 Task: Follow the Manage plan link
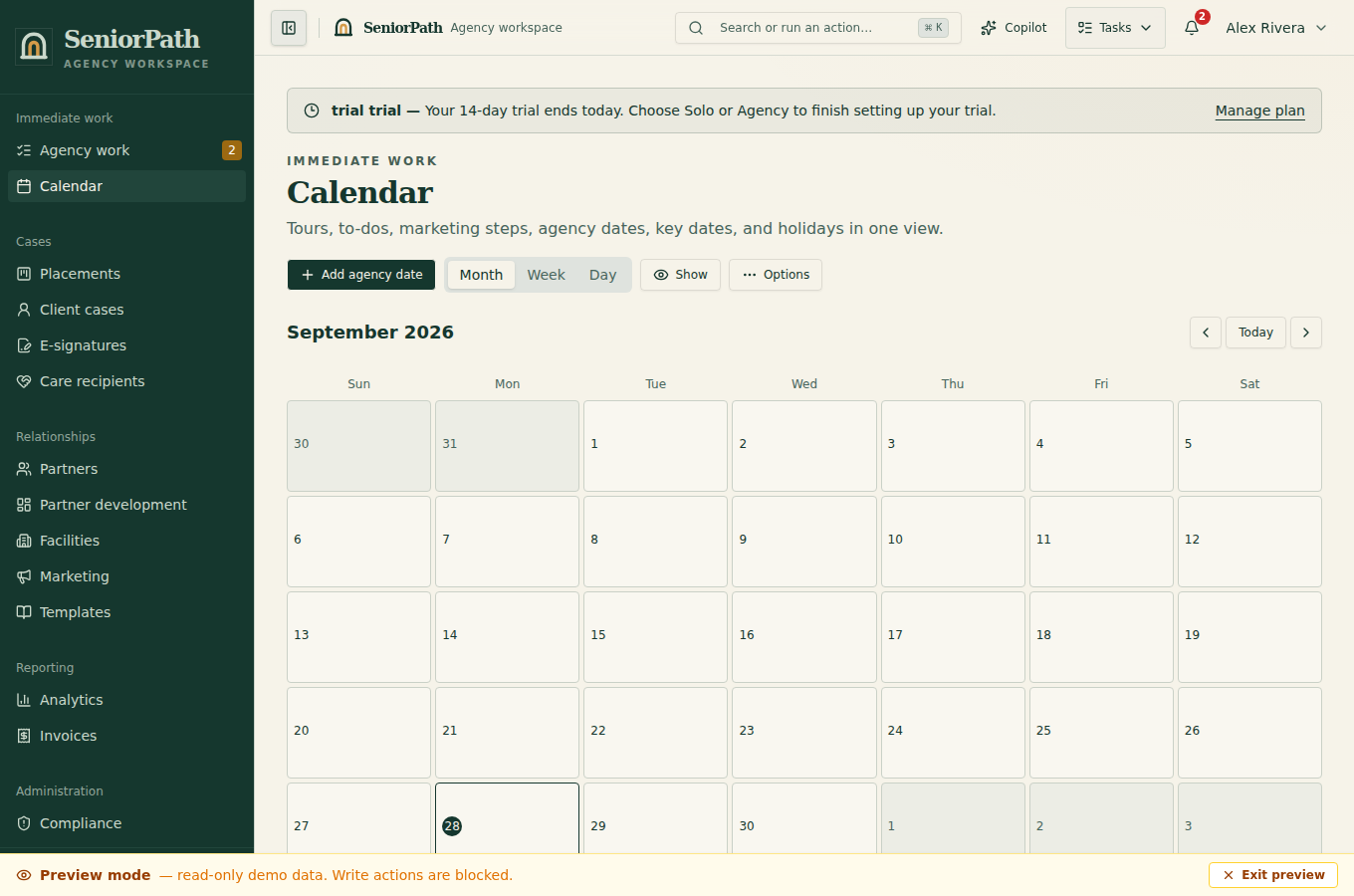coord(1259,111)
